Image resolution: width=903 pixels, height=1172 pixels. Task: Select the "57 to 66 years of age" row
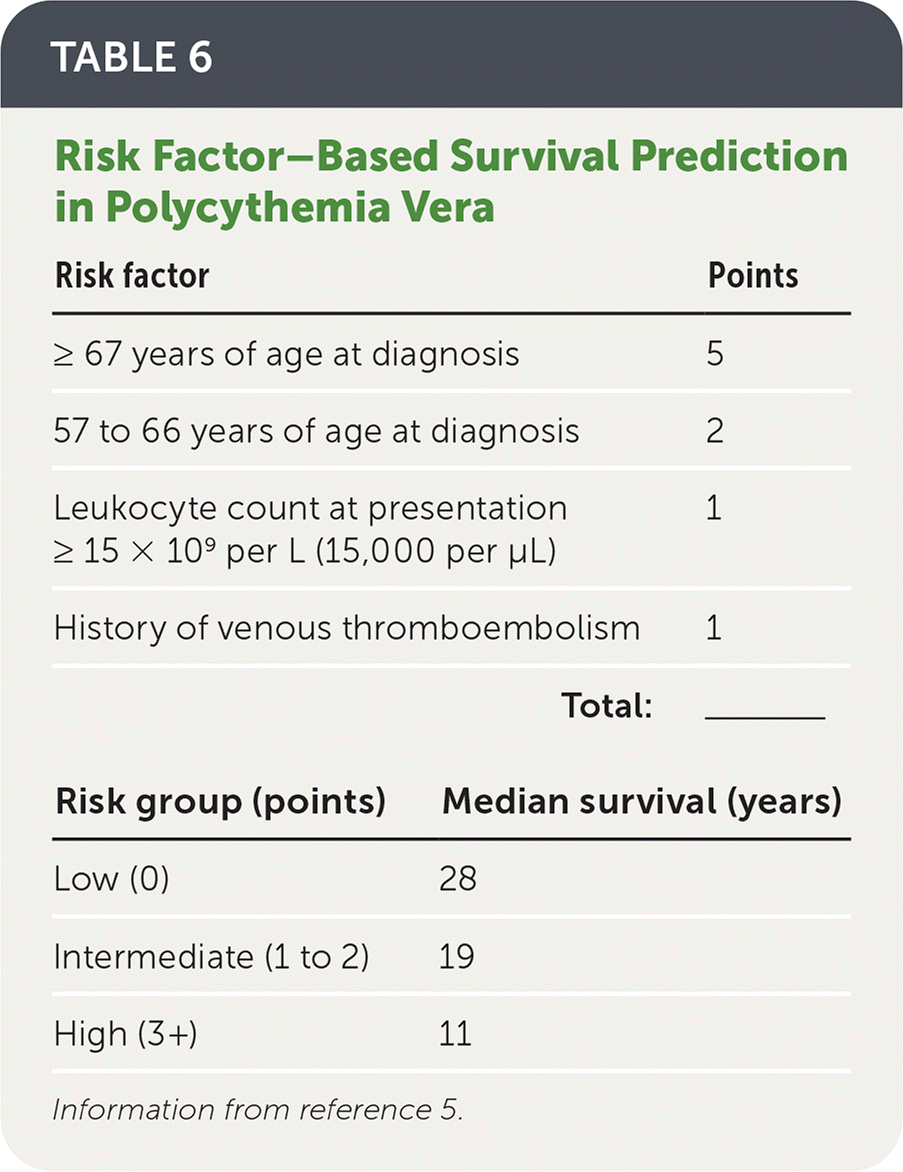(x=316, y=431)
